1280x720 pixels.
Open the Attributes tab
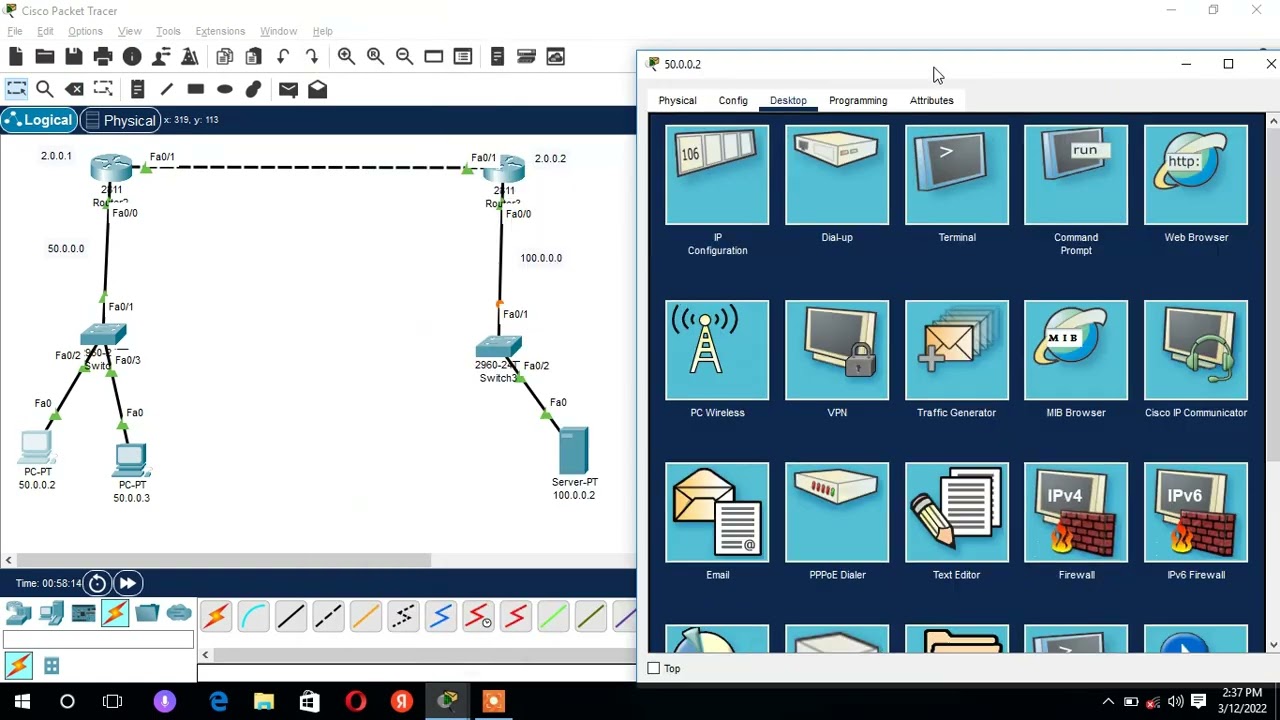point(932,101)
